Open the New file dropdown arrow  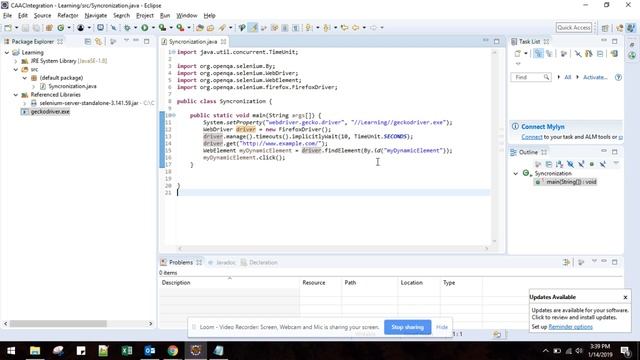pyautogui.click(x=16, y=28)
